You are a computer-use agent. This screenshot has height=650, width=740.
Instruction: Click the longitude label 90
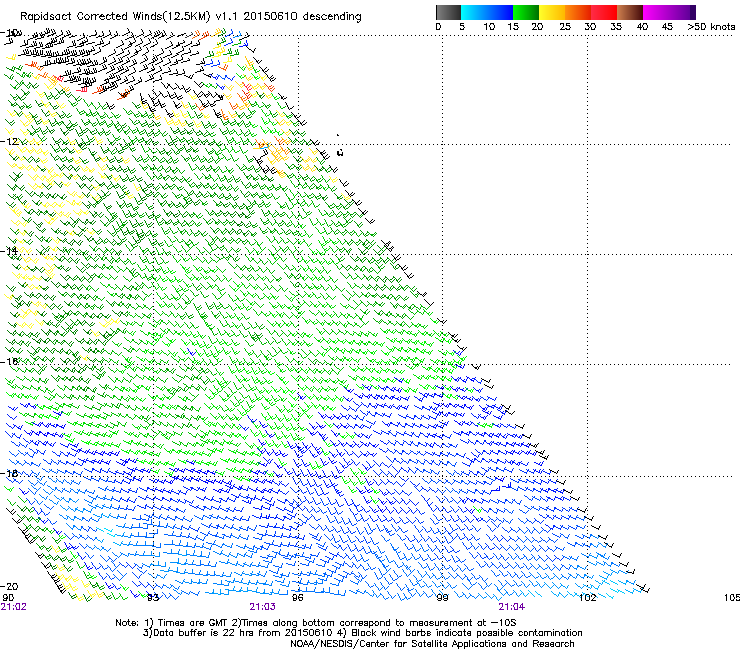click(x=8, y=598)
